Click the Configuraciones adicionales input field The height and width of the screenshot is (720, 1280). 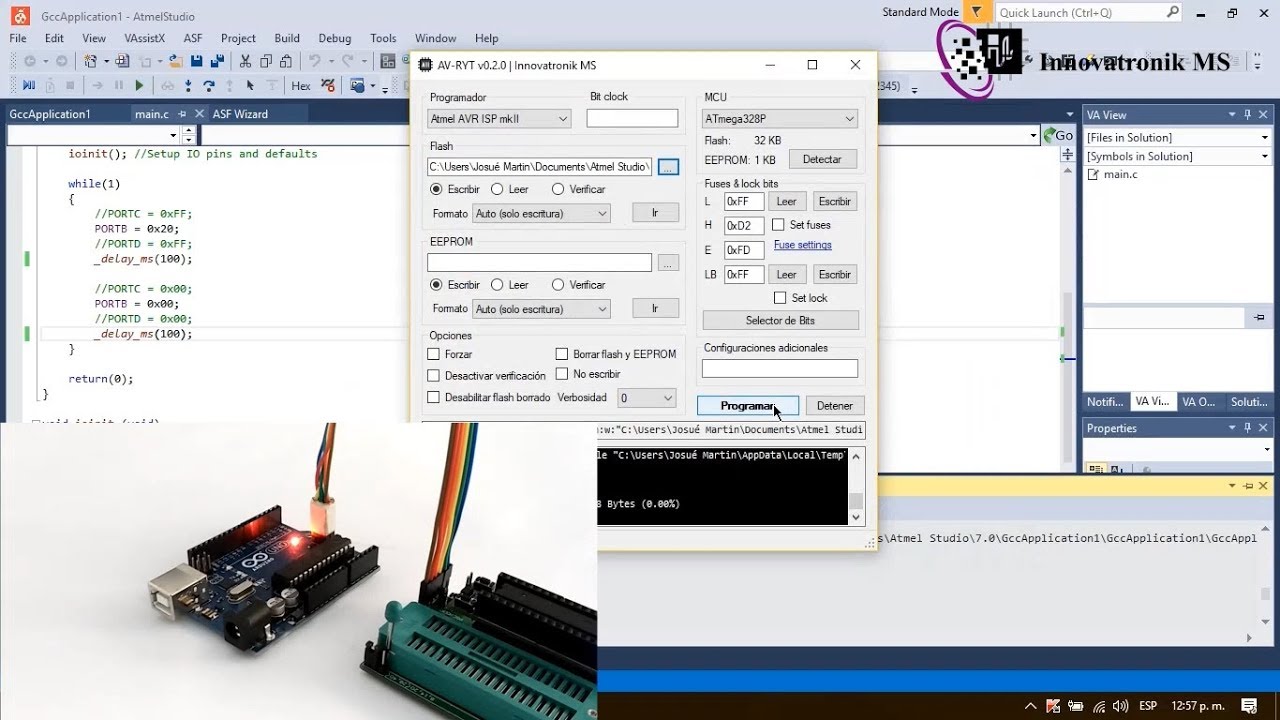click(780, 369)
